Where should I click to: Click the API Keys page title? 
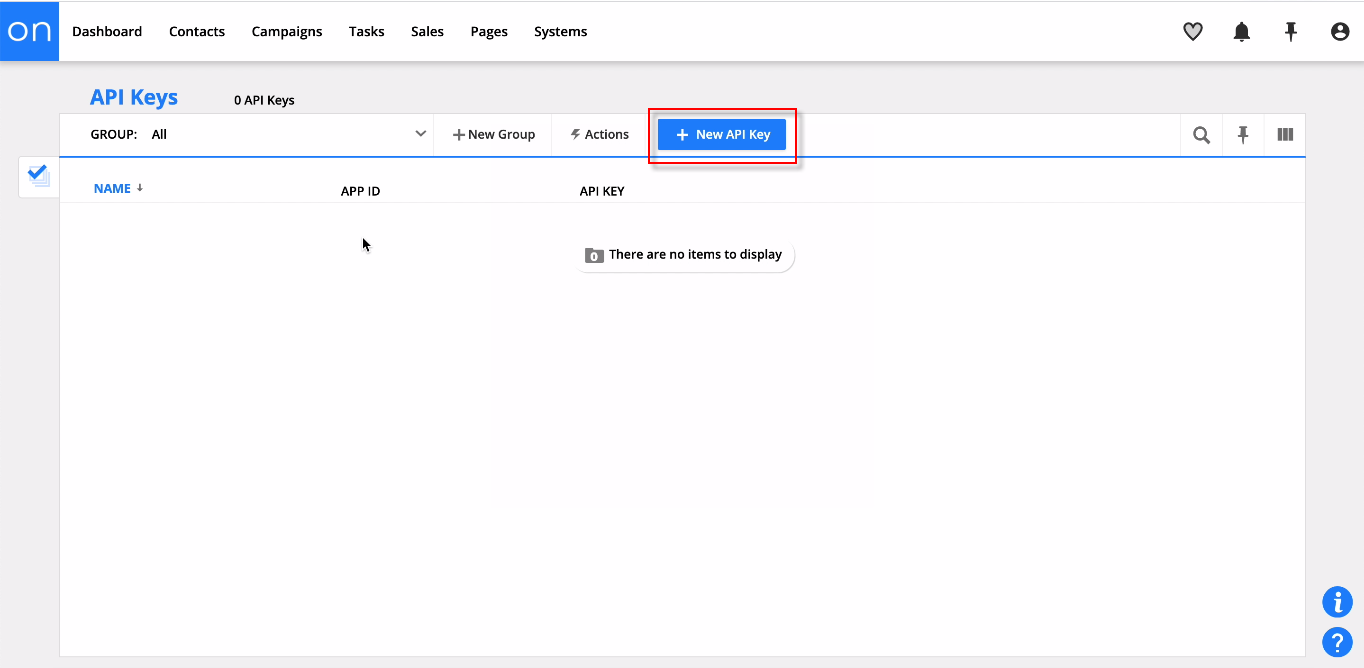point(134,97)
